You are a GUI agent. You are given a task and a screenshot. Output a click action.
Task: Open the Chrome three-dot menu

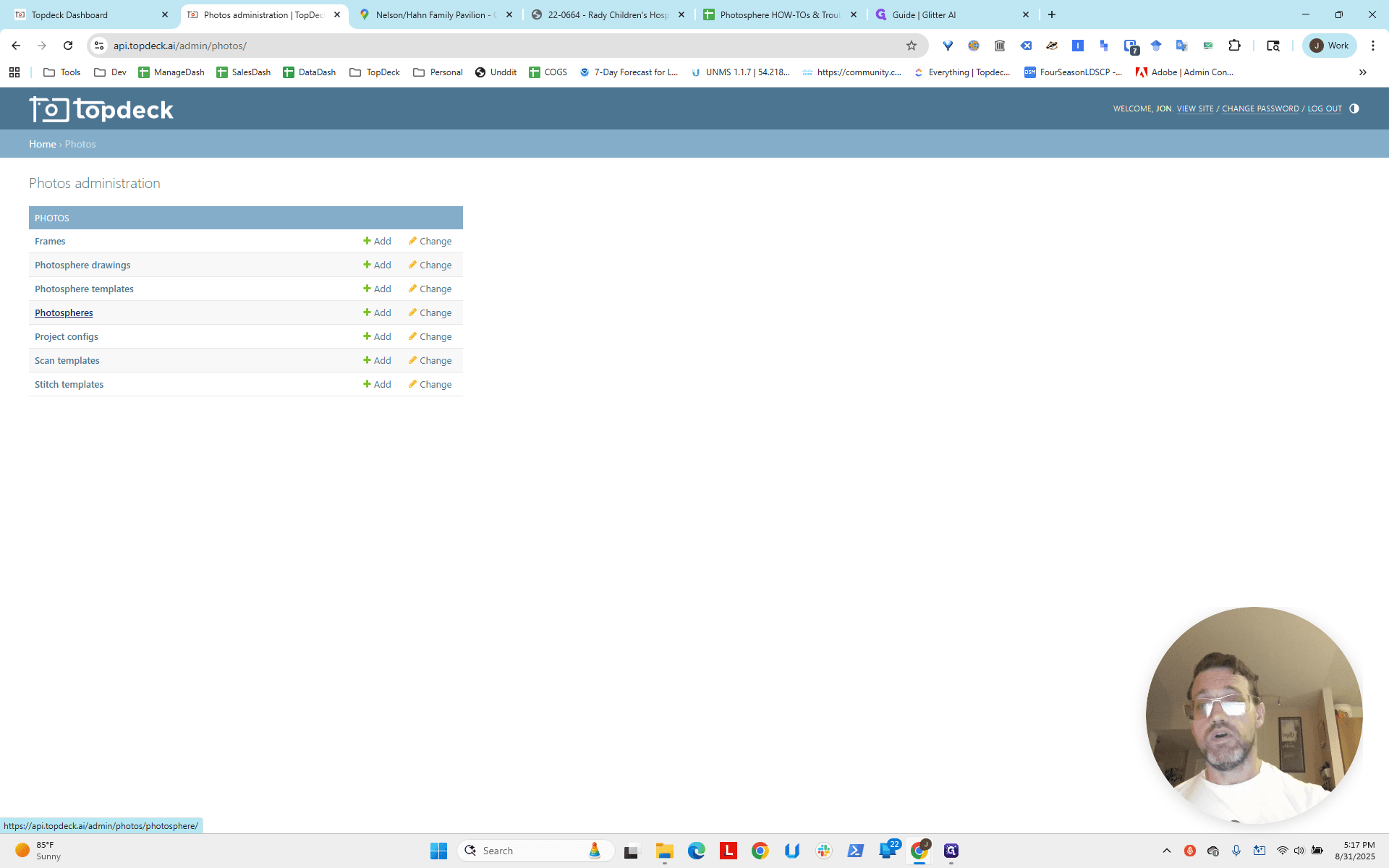[x=1373, y=46]
